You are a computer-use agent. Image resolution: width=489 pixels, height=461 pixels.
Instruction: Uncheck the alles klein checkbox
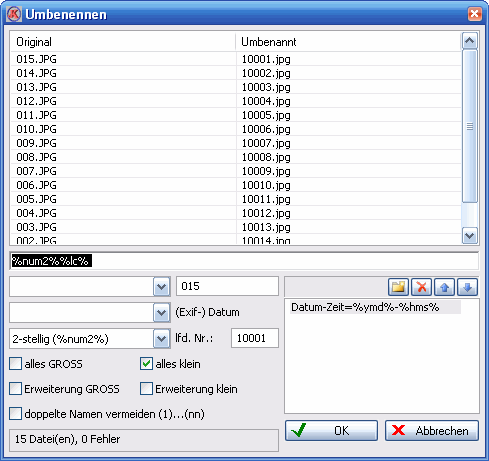pyautogui.click(x=146, y=364)
